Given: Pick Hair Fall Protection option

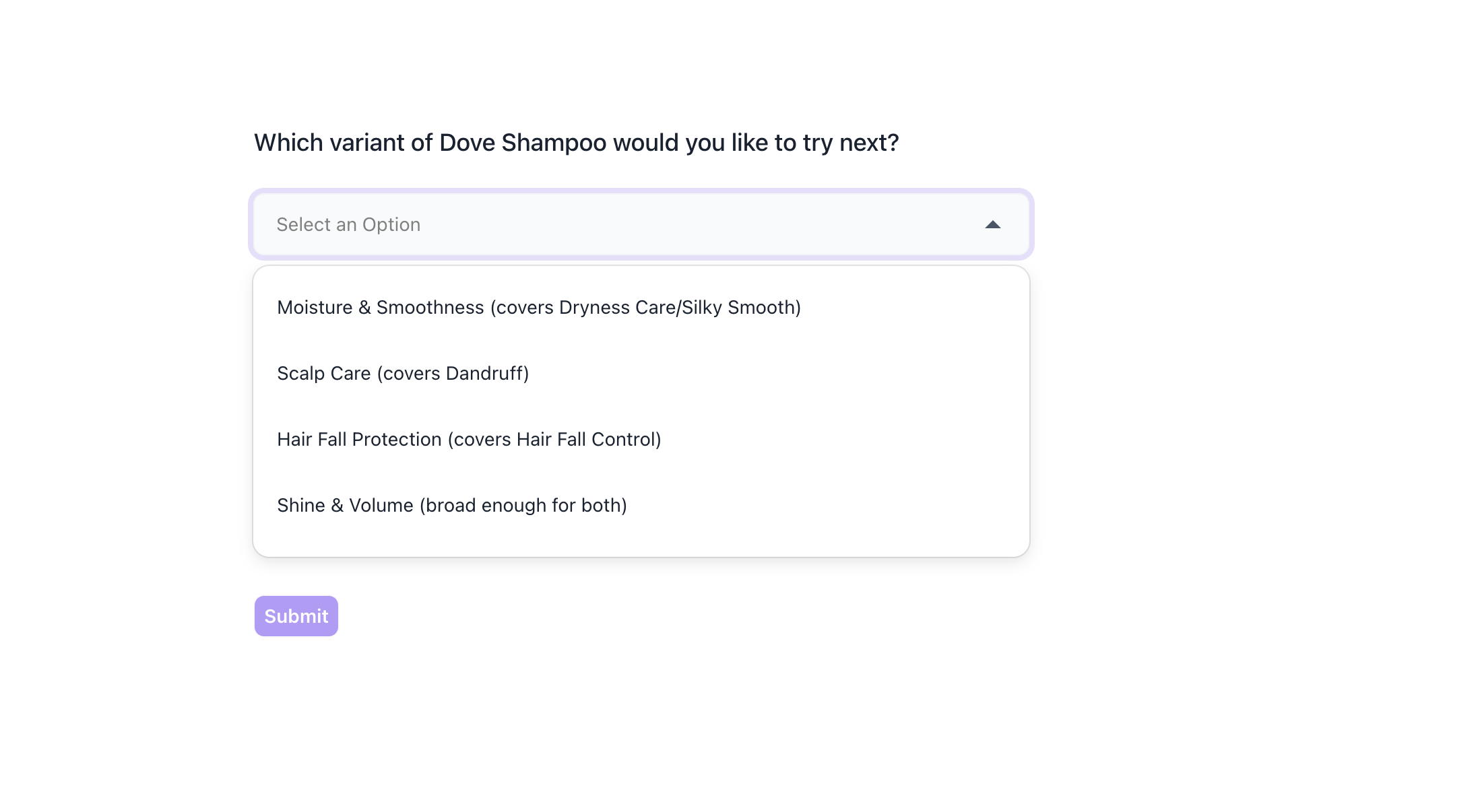Looking at the screenshot, I should pyautogui.click(x=469, y=440).
